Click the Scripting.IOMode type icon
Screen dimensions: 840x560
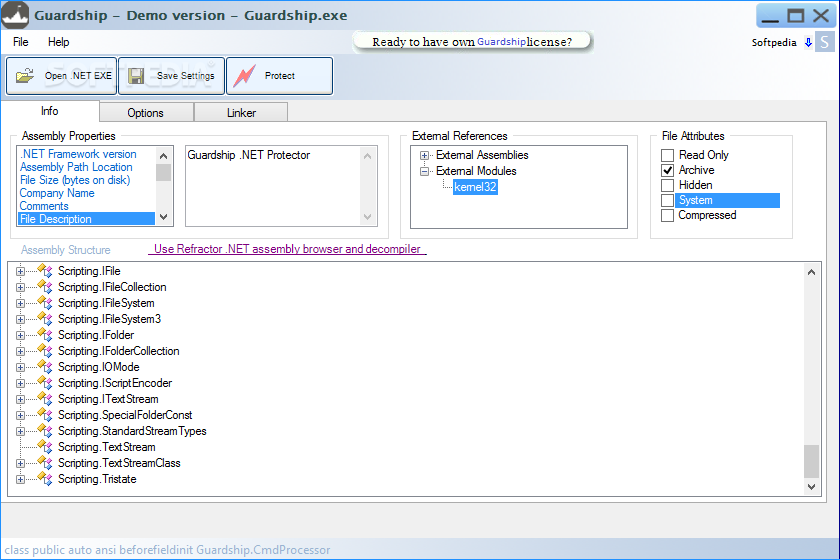tap(46, 367)
